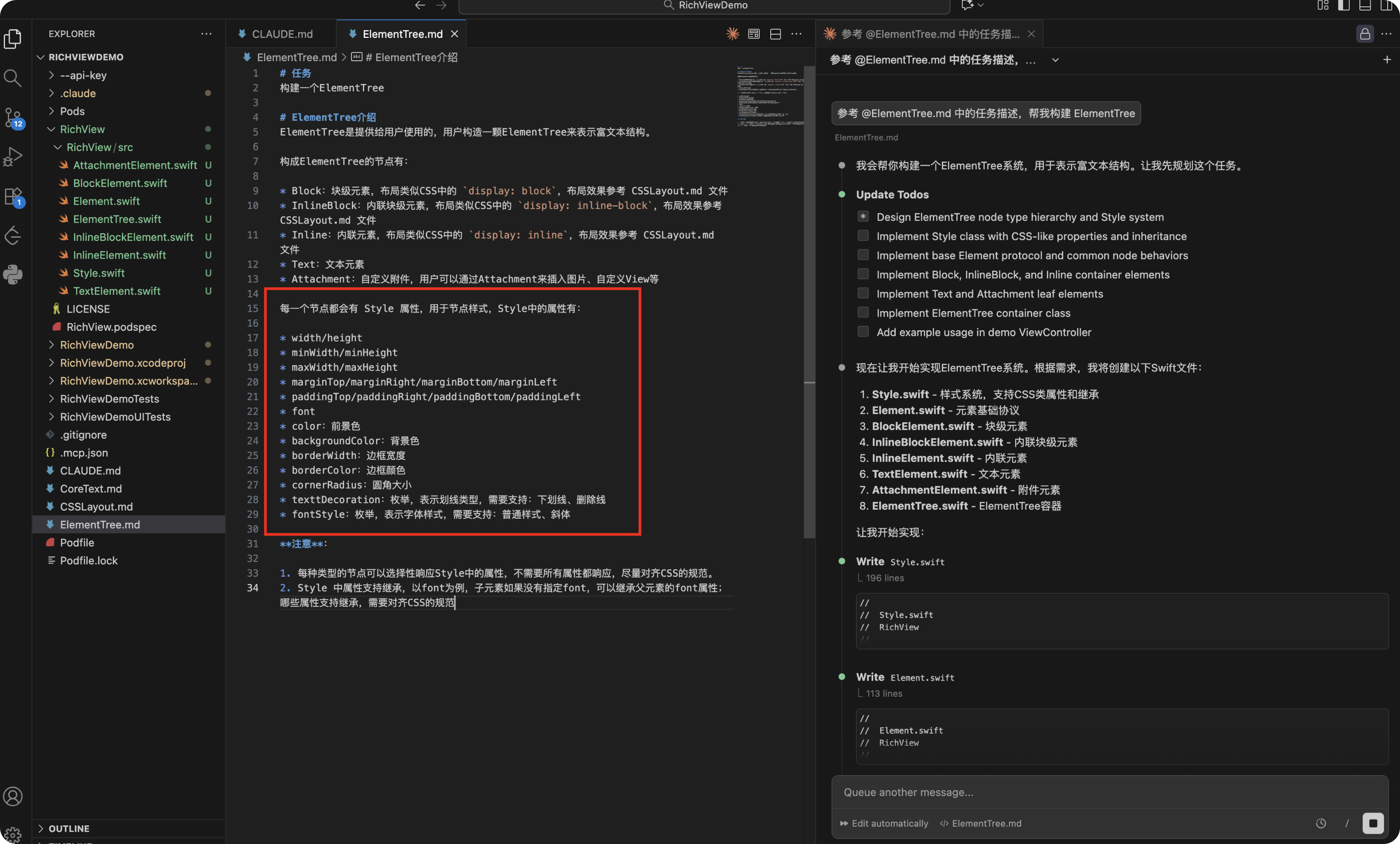This screenshot has width=1400, height=844.
Task: Open Source Control view with 12 badge
Action: coord(12,118)
